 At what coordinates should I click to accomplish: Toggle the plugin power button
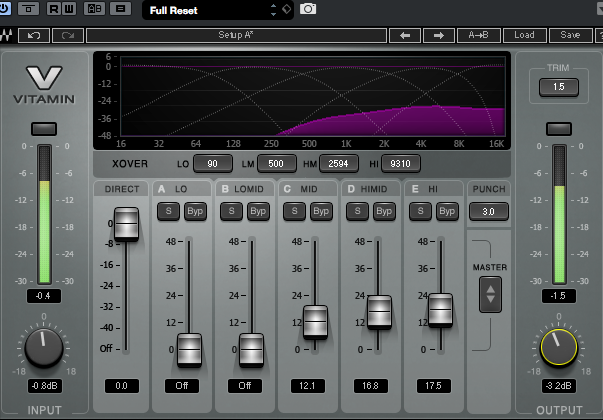pyautogui.click(x=5, y=8)
